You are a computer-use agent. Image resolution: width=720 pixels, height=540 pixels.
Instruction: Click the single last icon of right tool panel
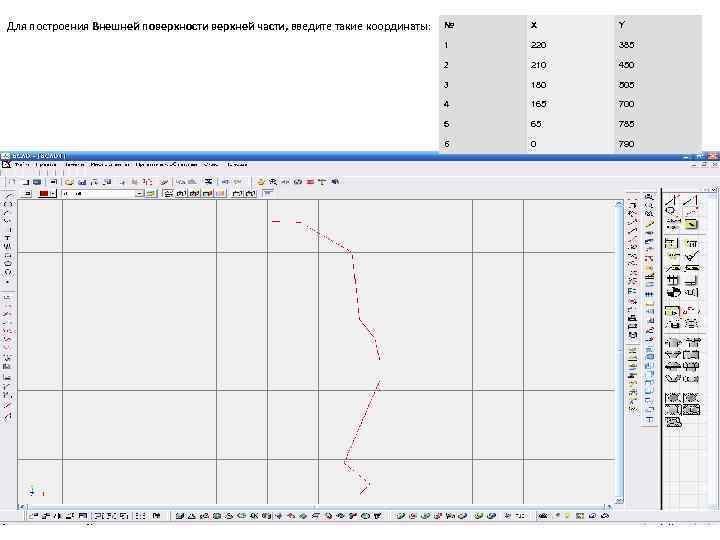click(x=673, y=423)
